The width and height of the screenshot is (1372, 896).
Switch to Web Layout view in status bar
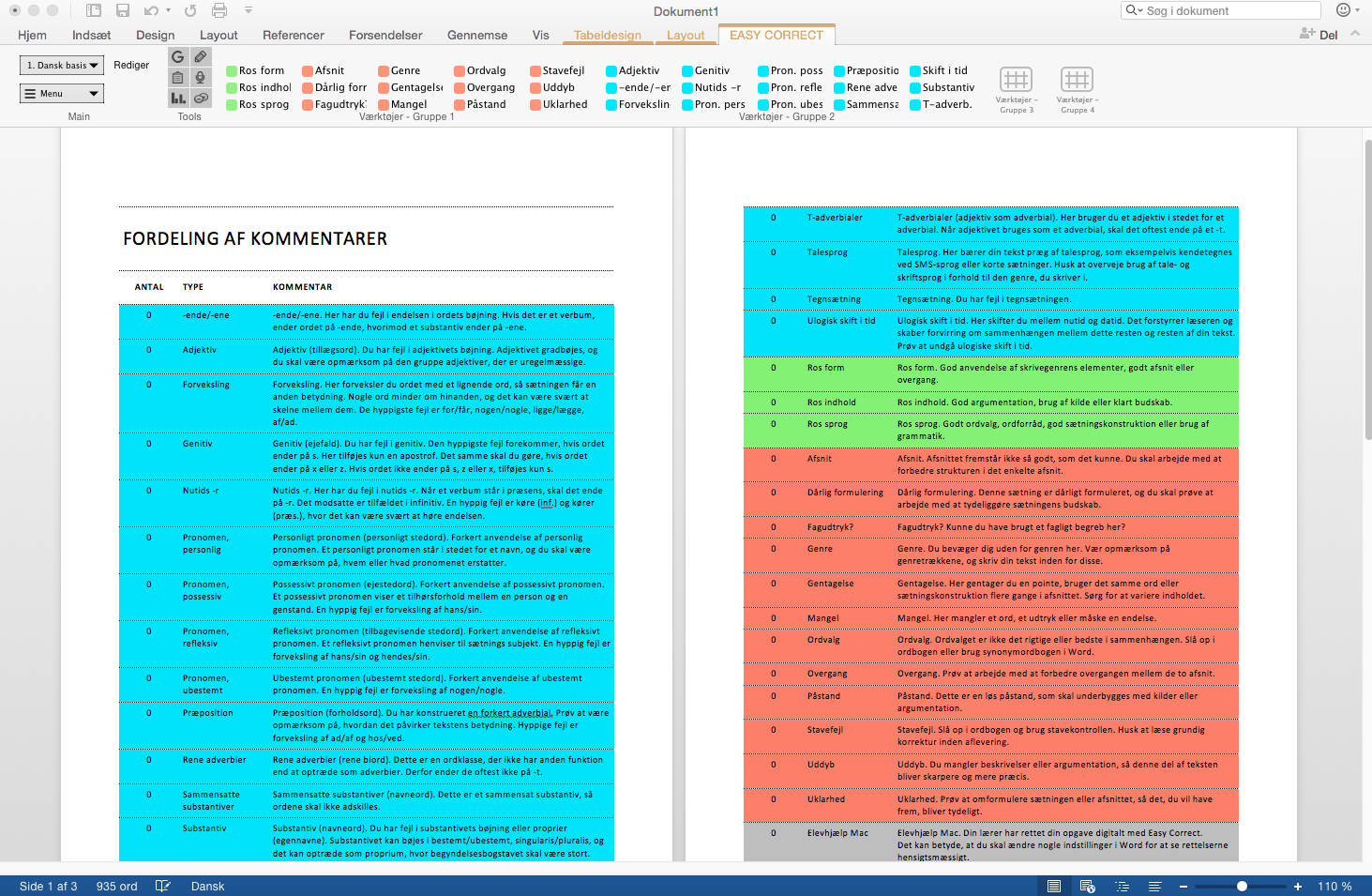1088,886
